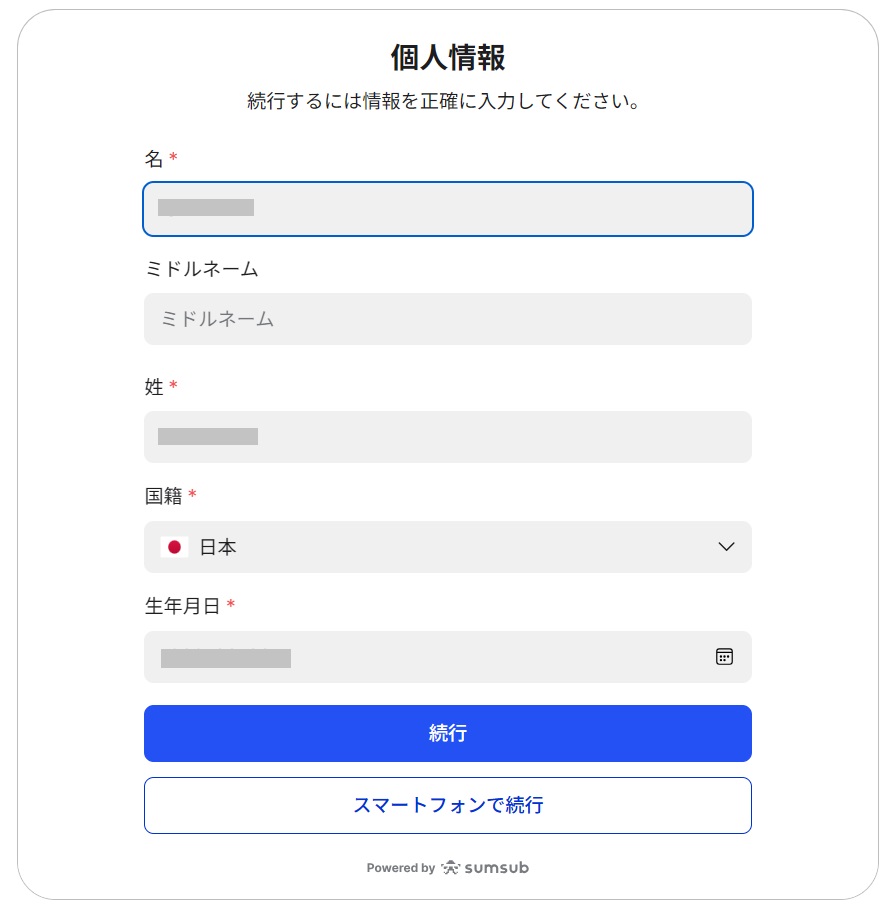Screen dimensions: 893x915
Task: Click the 名 (first name) input field
Action: (x=447, y=209)
